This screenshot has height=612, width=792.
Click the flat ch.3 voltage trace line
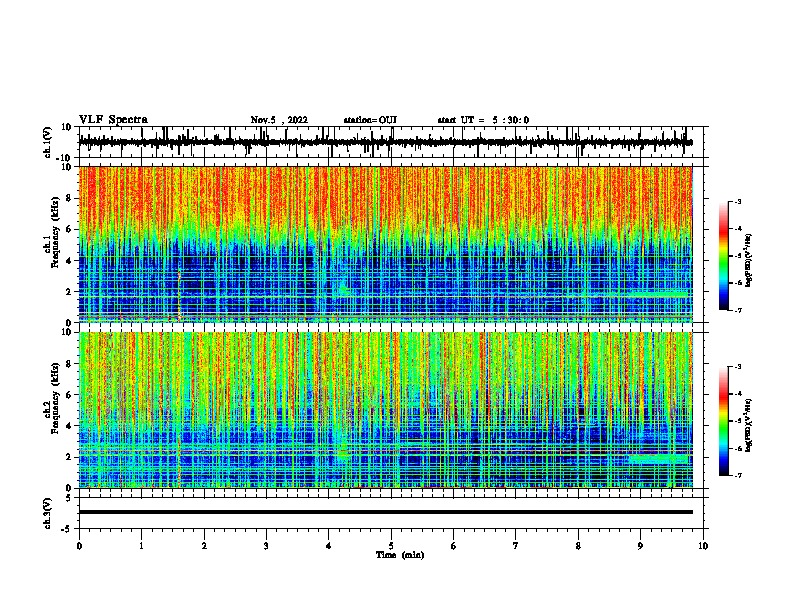click(385, 512)
